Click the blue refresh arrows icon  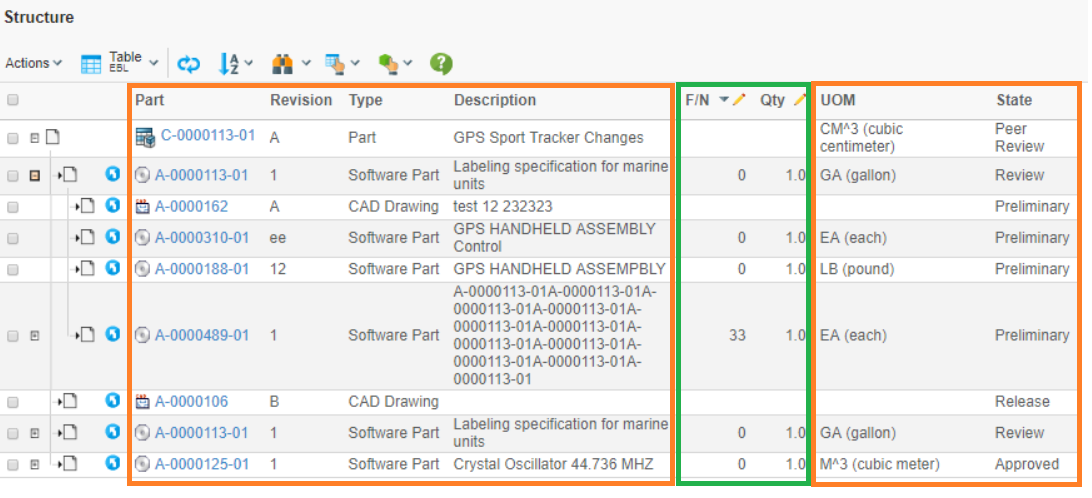(189, 64)
